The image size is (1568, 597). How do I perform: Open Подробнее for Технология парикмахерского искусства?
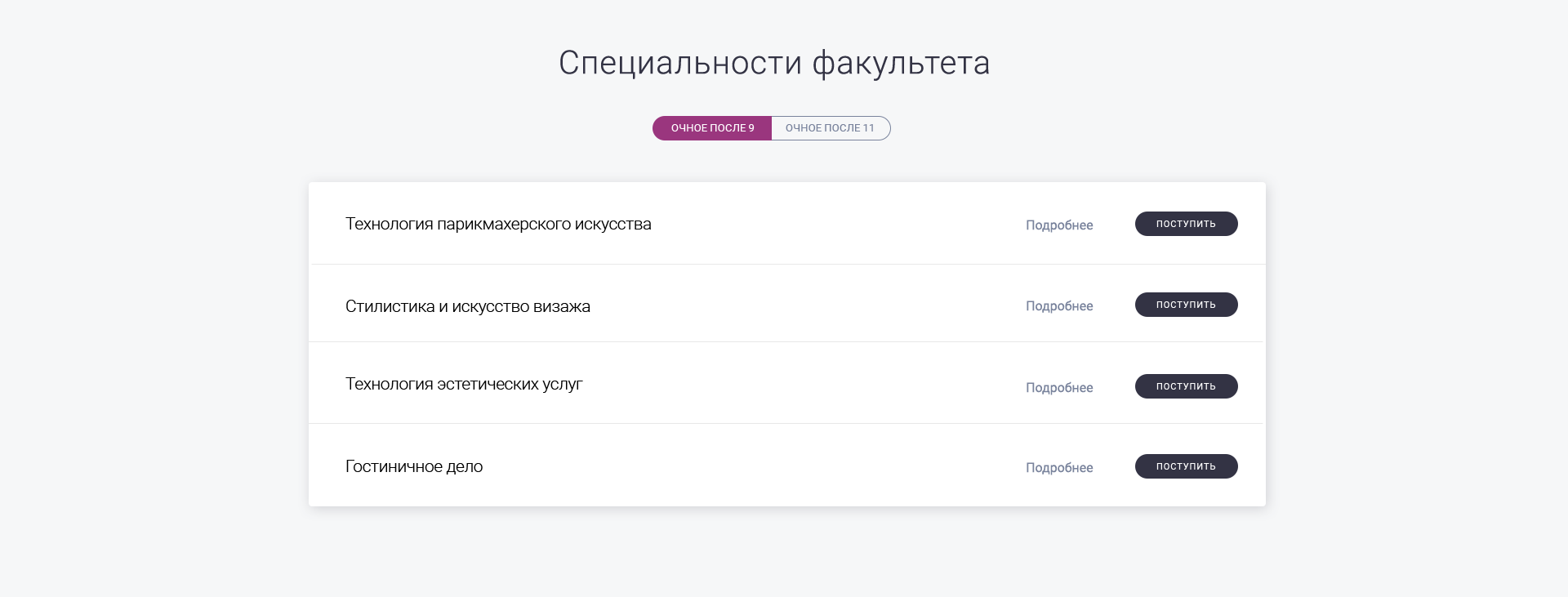[1058, 225]
